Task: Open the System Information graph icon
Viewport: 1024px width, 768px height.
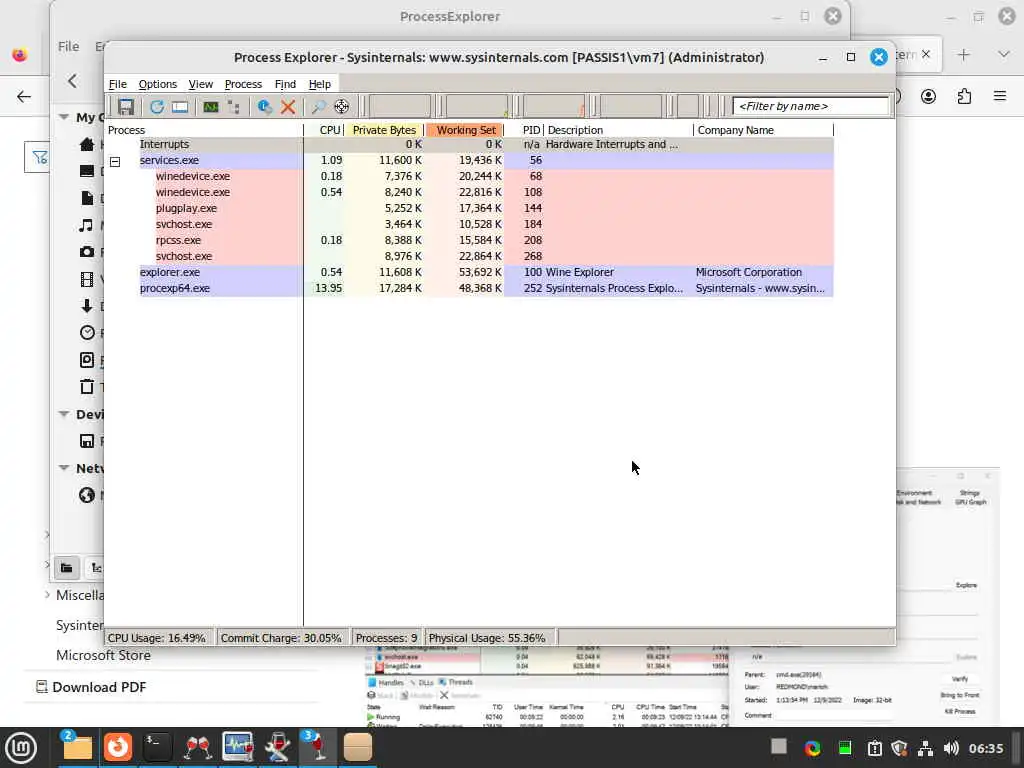Action: click(210, 106)
